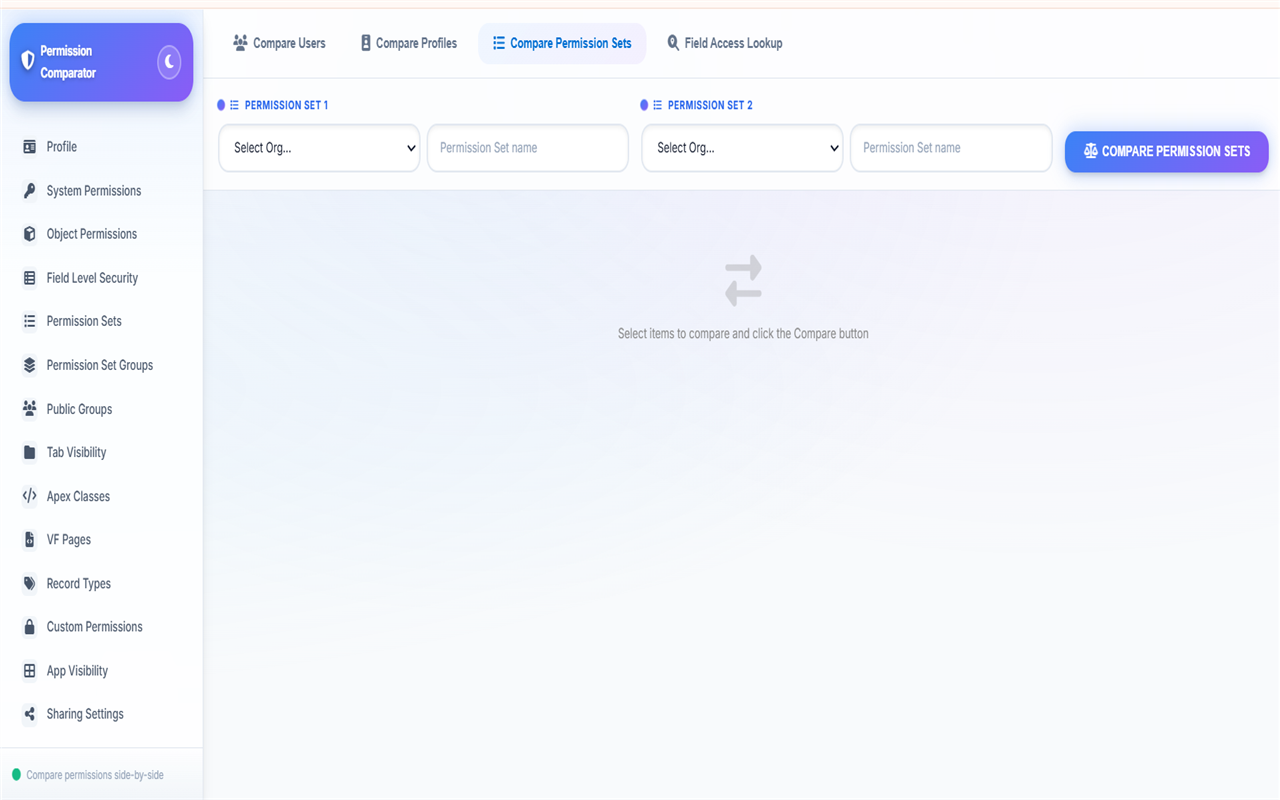Click the App Visibility grid icon

(x=29, y=671)
